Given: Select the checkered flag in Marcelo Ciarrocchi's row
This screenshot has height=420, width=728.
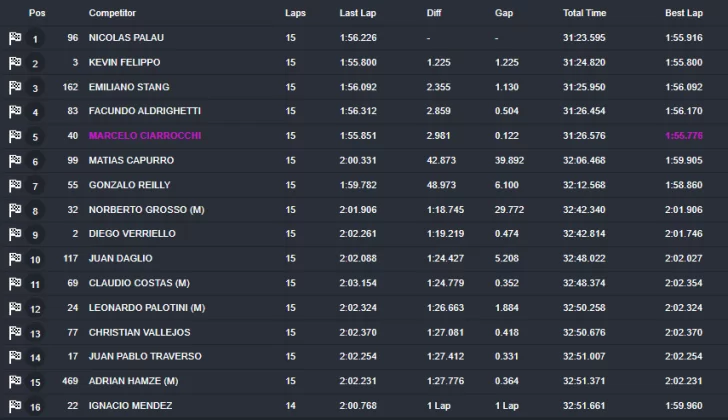Looking at the screenshot, I should pos(15,136).
